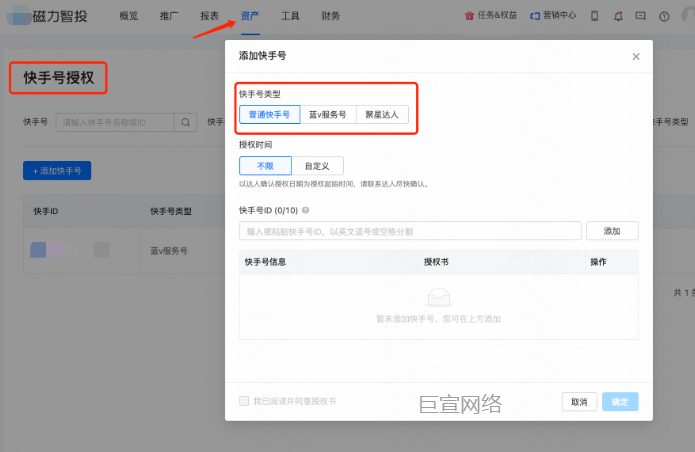Viewport: 695px width, 452px height.
Task: Click 确定 to confirm
Action: coord(620,401)
